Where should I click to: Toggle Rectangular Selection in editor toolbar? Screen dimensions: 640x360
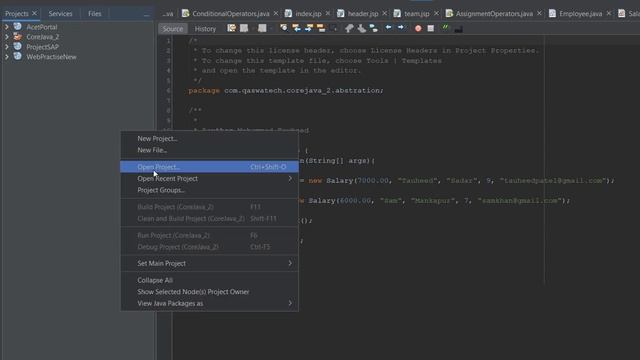coord(334,28)
